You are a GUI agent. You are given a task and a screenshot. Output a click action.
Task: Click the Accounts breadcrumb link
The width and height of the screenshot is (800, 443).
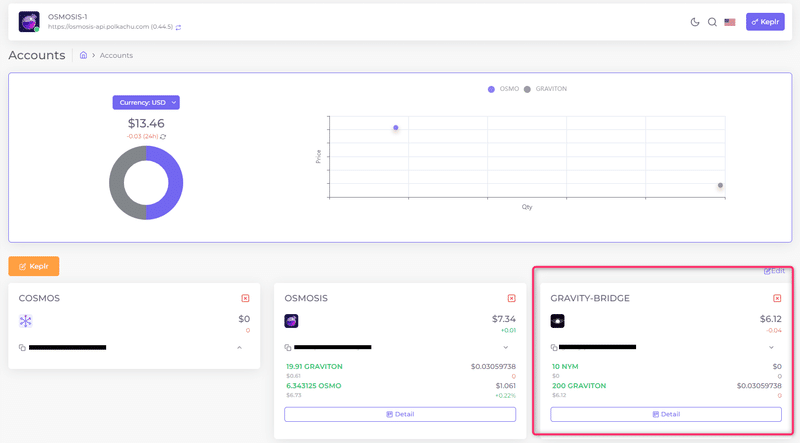(116, 55)
